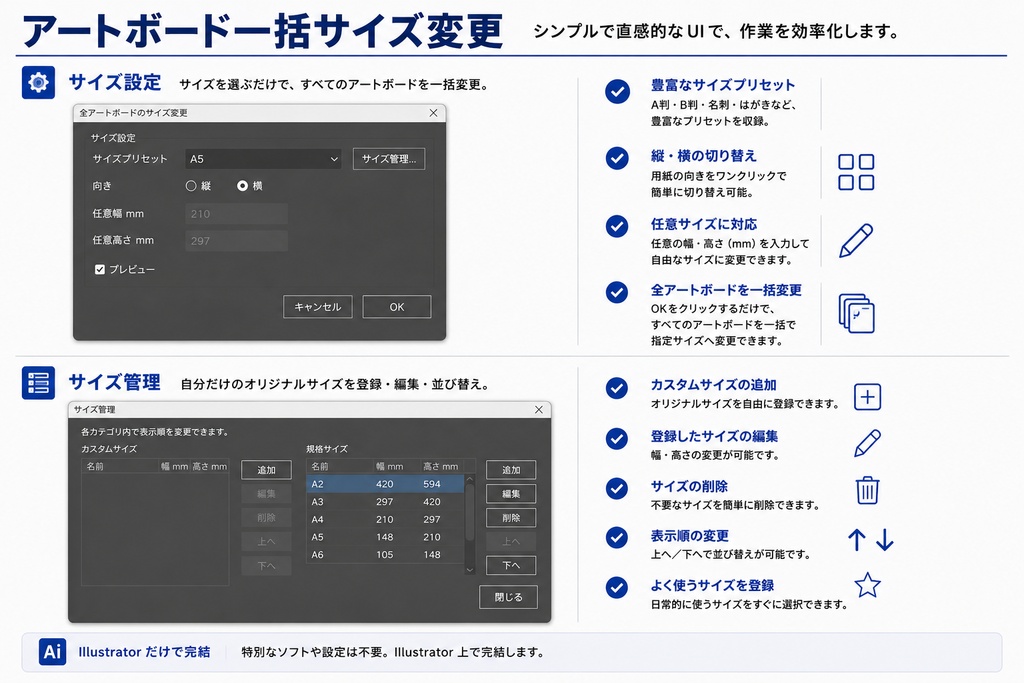Click the 名前 column header in 規格サイズ
This screenshot has width=1024, height=683.
click(338, 466)
